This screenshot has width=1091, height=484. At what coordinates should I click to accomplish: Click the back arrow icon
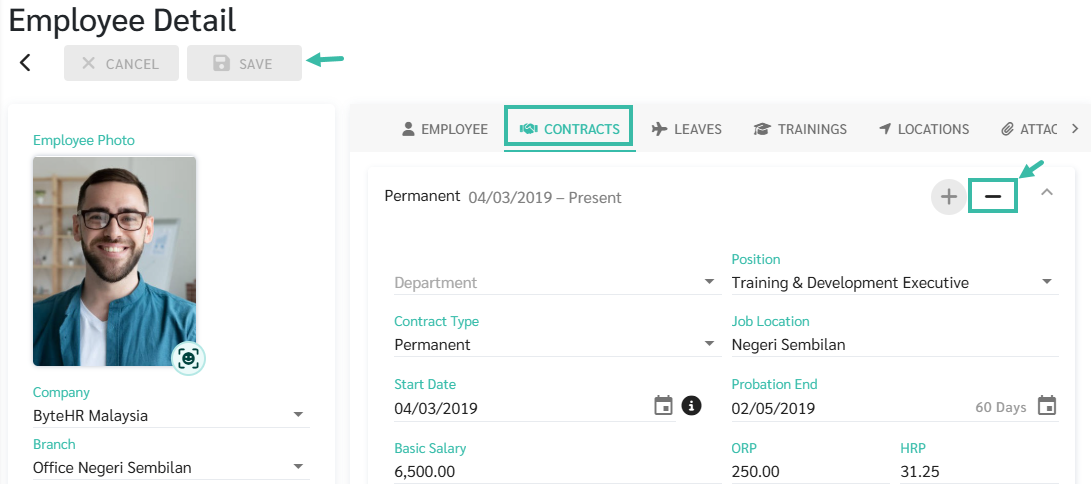coord(25,63)
